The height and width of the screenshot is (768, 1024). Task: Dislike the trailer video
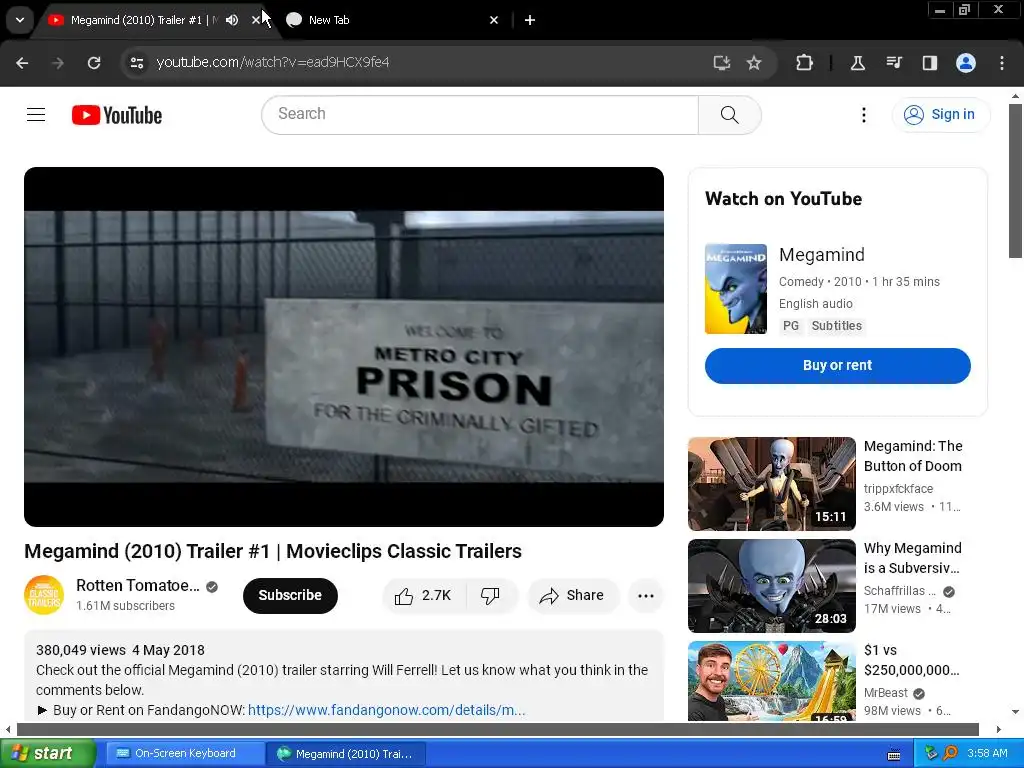coord(490,595)
